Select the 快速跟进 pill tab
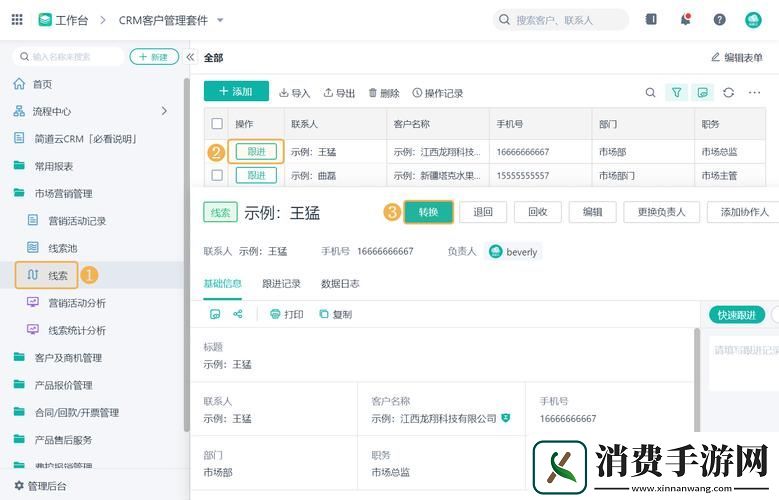The image size is (779, 500). pos(737,315)
